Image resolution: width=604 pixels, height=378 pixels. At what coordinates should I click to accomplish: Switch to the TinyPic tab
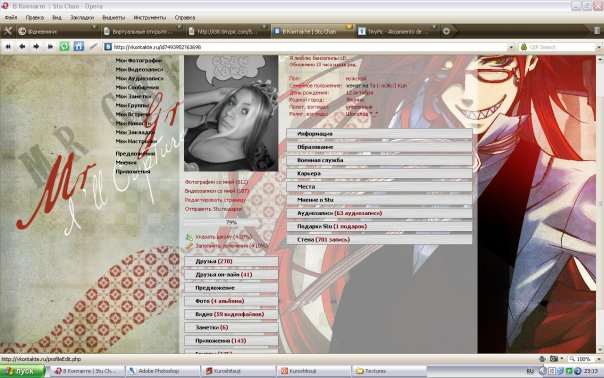(397, 32)
